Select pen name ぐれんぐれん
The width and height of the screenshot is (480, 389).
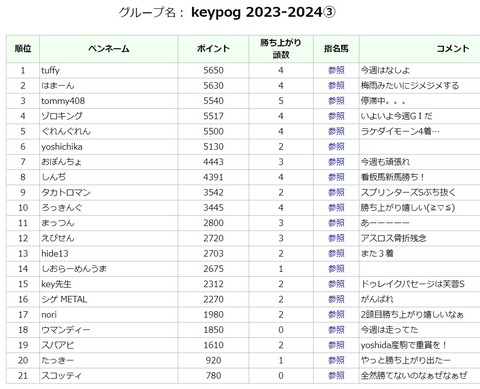tap(66, 131)
